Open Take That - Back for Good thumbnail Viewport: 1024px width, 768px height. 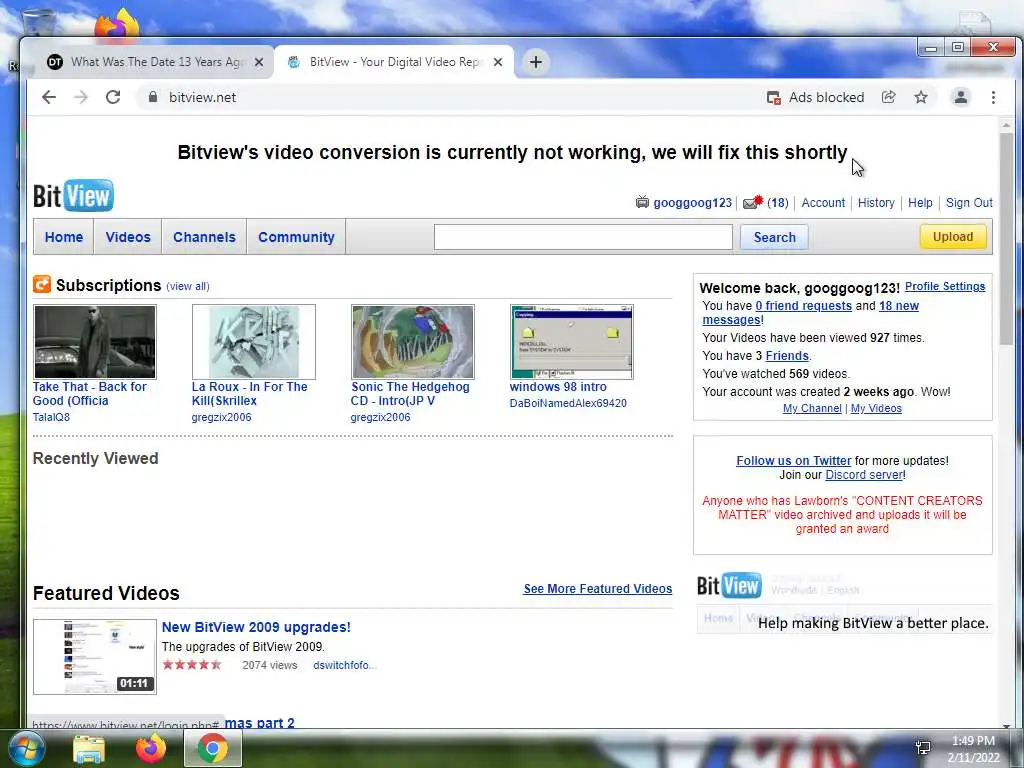95,342
